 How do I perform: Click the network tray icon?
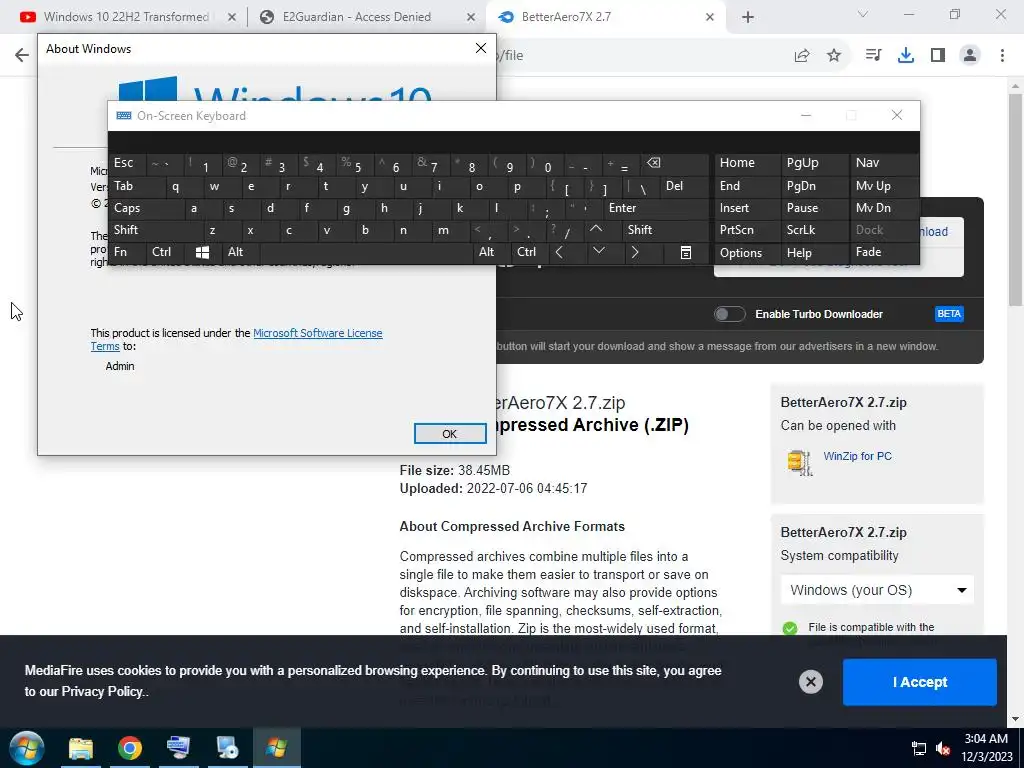tap(918, 748)
